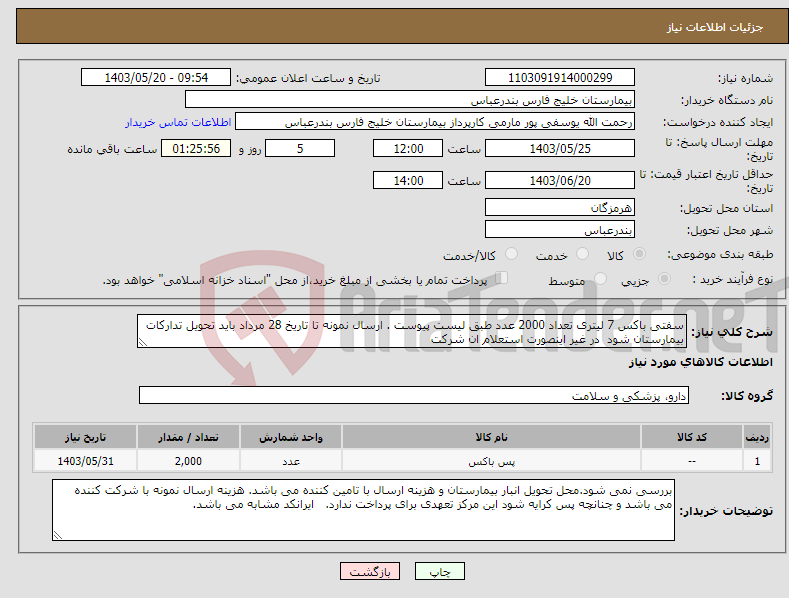Click the requester field رحمت الله یوسفی پور
This screenshot has width=789, height=598.
[435, 122]
